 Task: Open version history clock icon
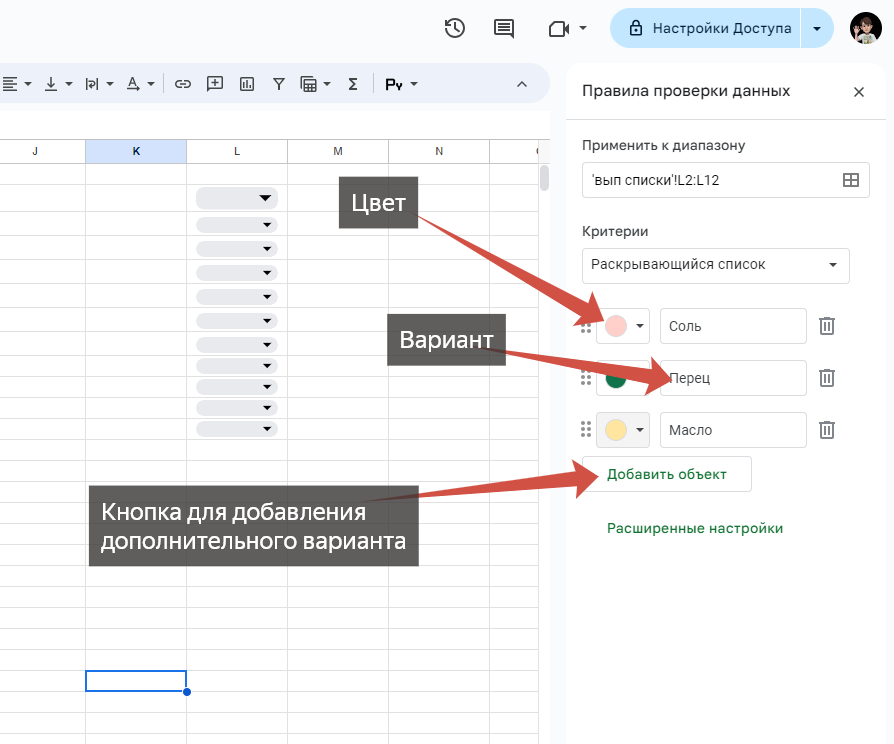454,28
